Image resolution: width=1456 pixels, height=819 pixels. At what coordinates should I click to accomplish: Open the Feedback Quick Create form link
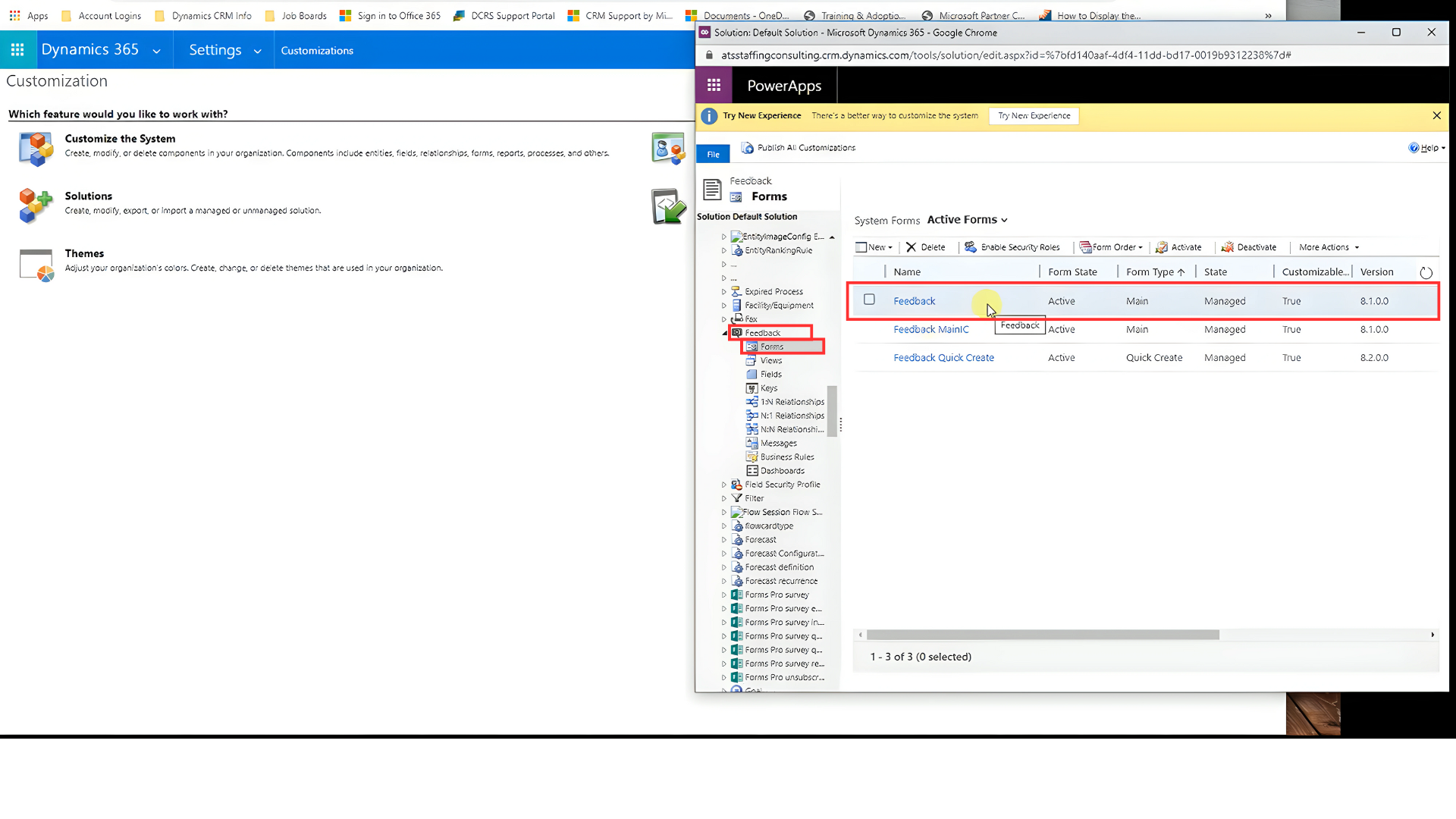pyautogui.click(x=943, y=358)
